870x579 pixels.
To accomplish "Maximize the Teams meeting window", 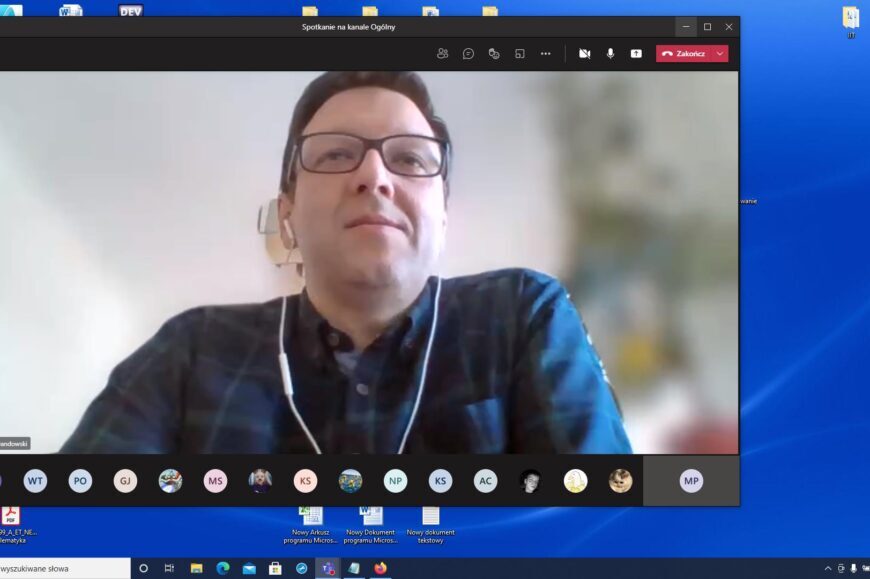I will pyautogui.click(x=707, y=27).
